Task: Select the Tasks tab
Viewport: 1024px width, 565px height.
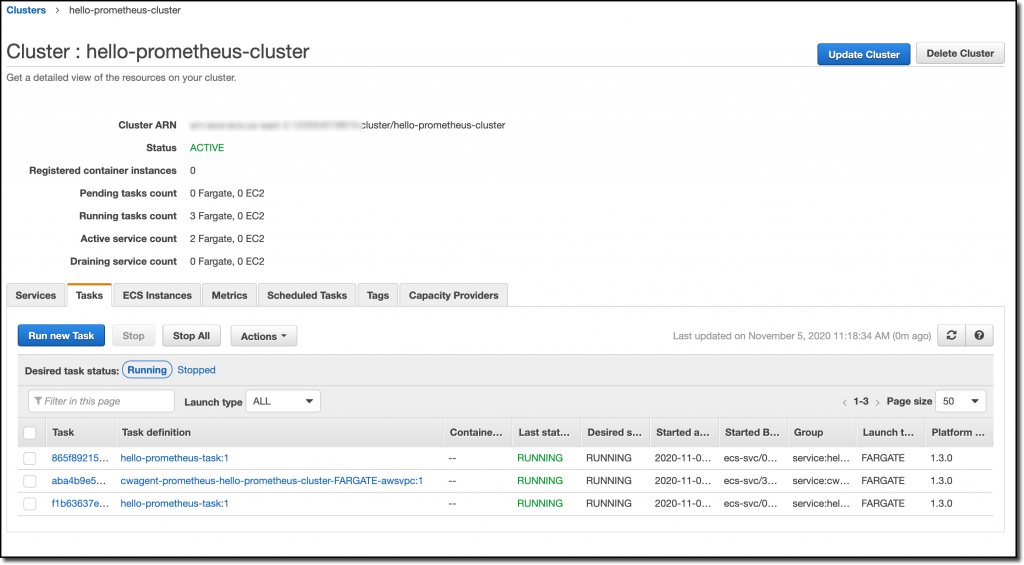Action: 89,295
